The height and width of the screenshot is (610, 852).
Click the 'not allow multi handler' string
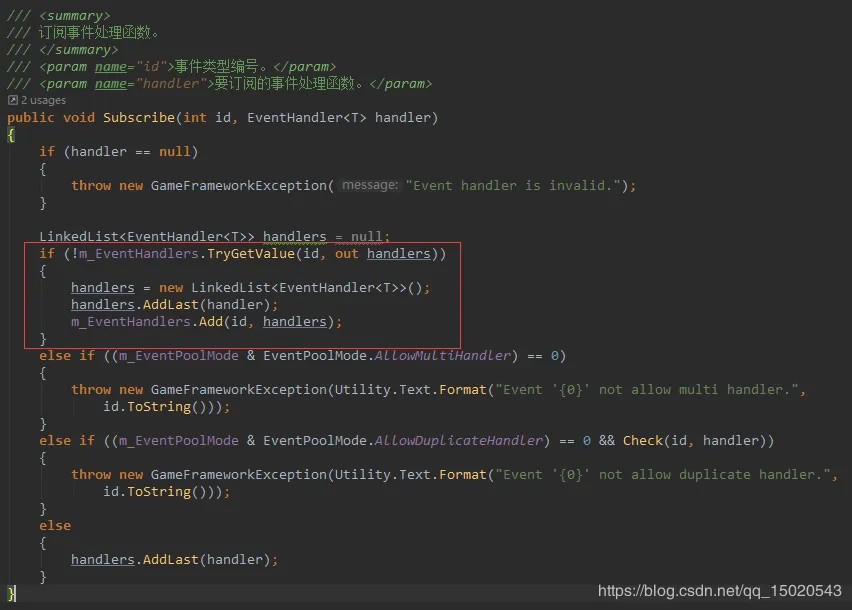click(x=647, y=389)
